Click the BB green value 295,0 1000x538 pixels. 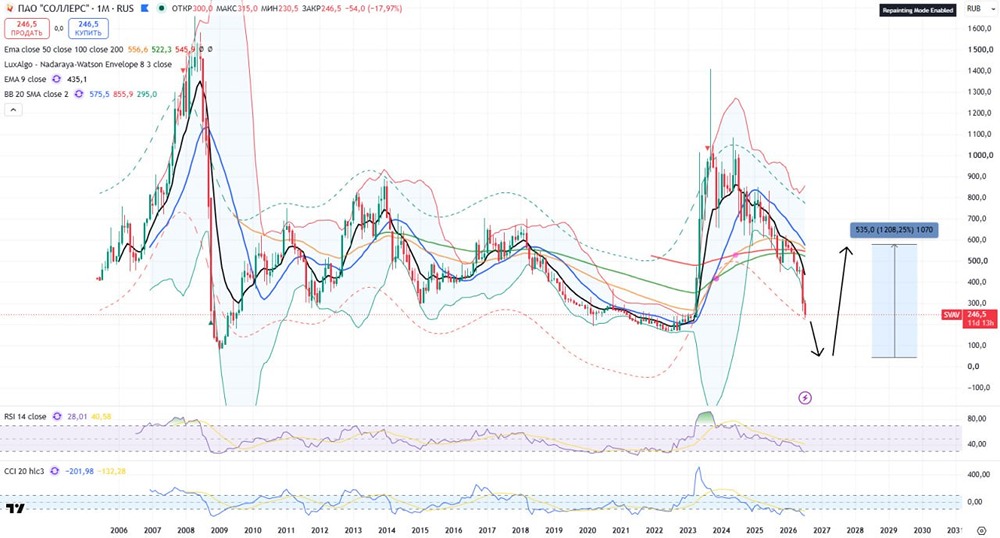pos(146,94)
